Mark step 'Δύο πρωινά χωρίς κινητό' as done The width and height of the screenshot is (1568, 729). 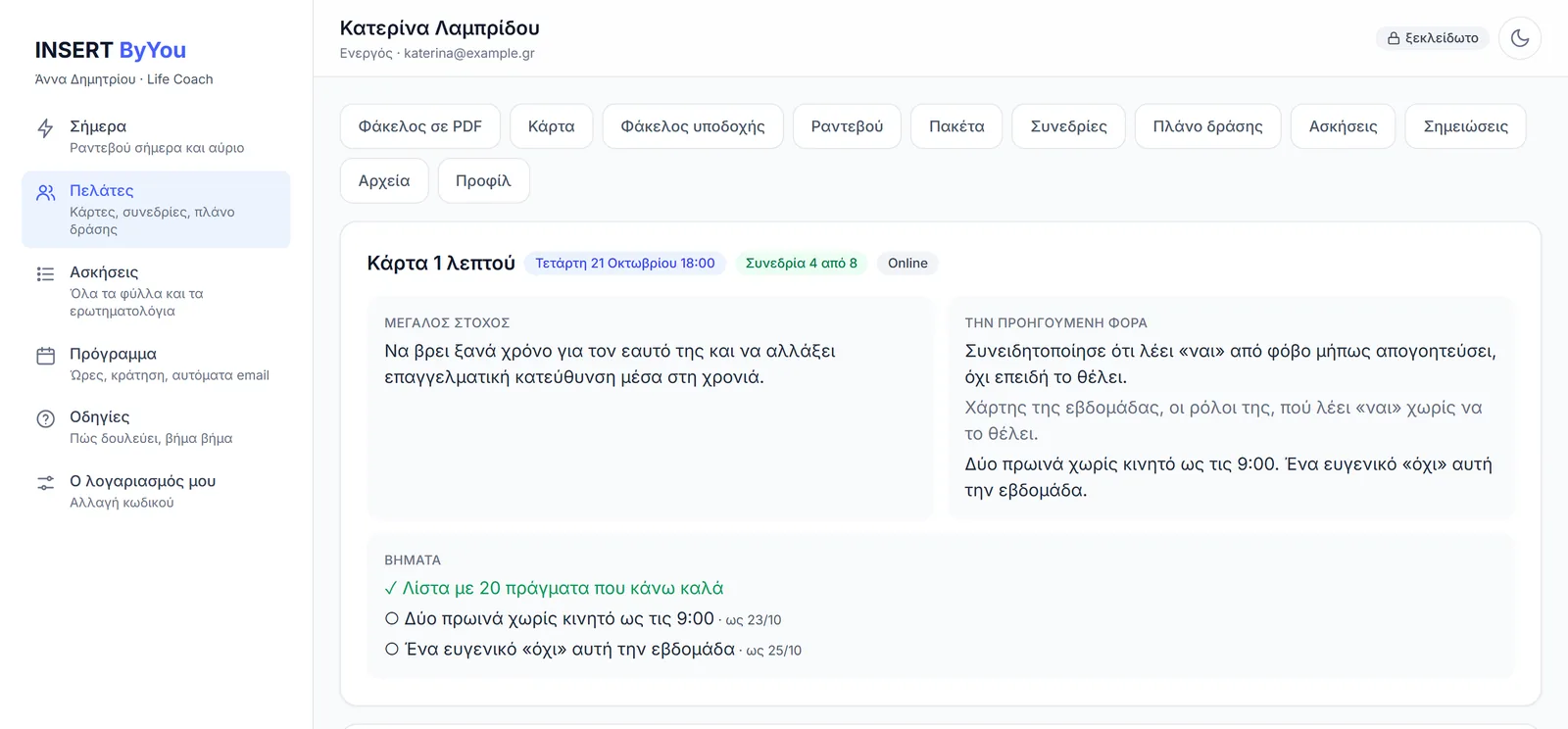pos(392,618)
